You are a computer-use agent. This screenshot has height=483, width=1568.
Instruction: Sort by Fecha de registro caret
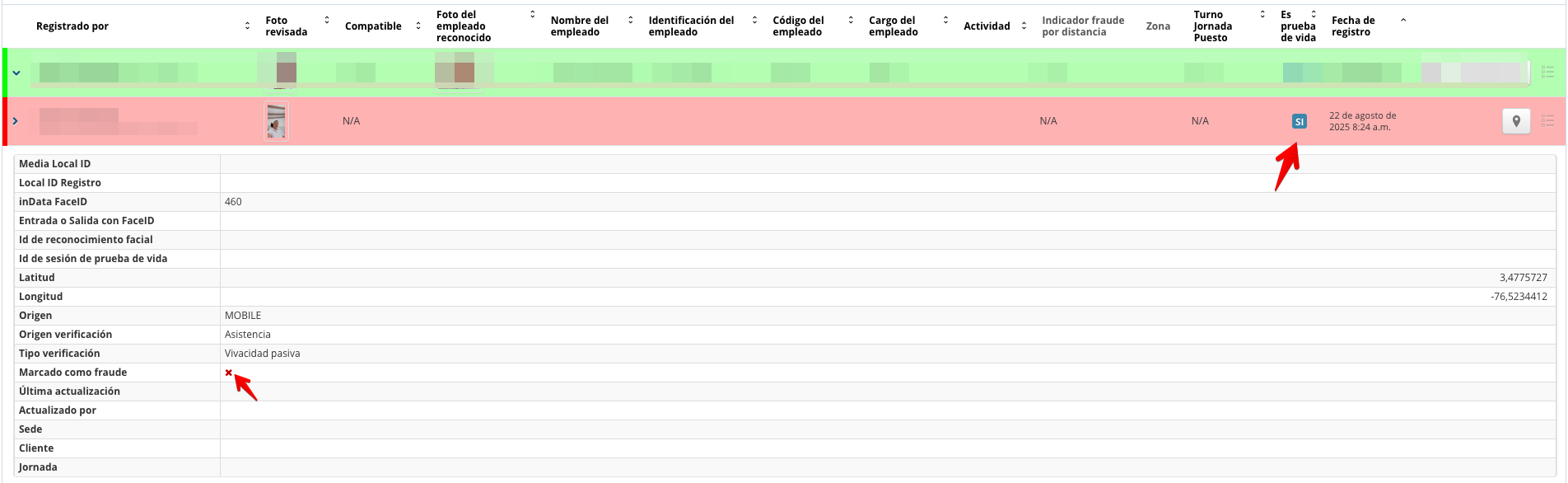coord(1403,21)
